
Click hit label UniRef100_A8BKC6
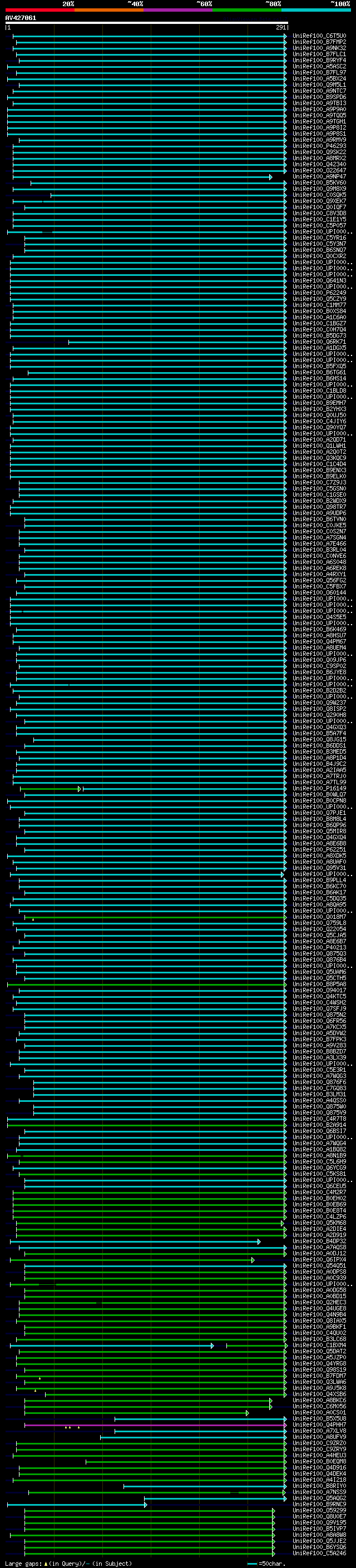tap(319, 1401)
